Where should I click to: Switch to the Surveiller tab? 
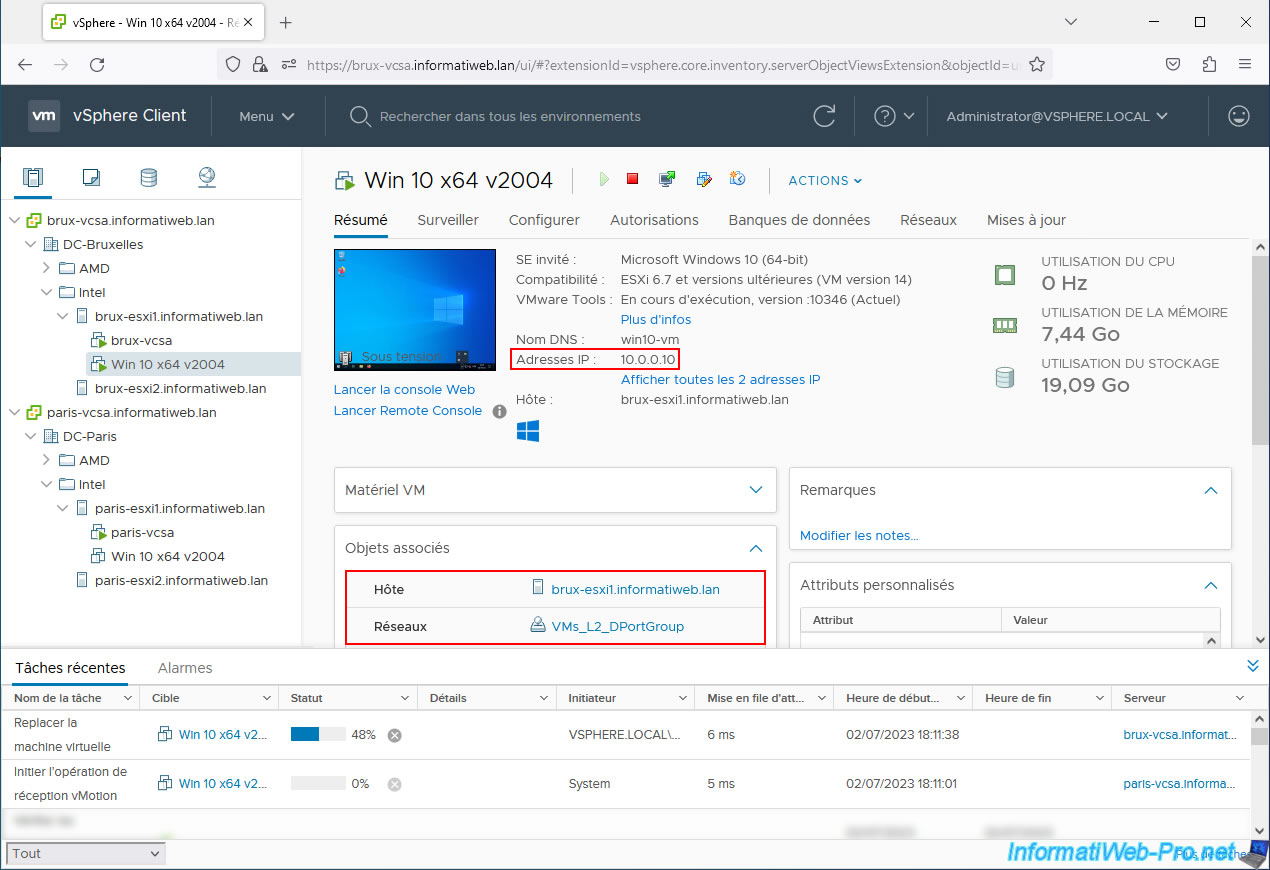(x=448, y=220)
